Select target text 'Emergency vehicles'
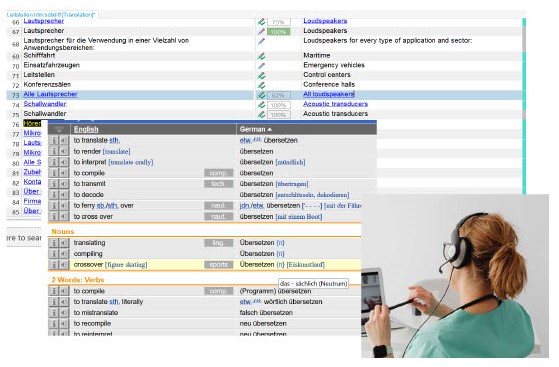 334,65
